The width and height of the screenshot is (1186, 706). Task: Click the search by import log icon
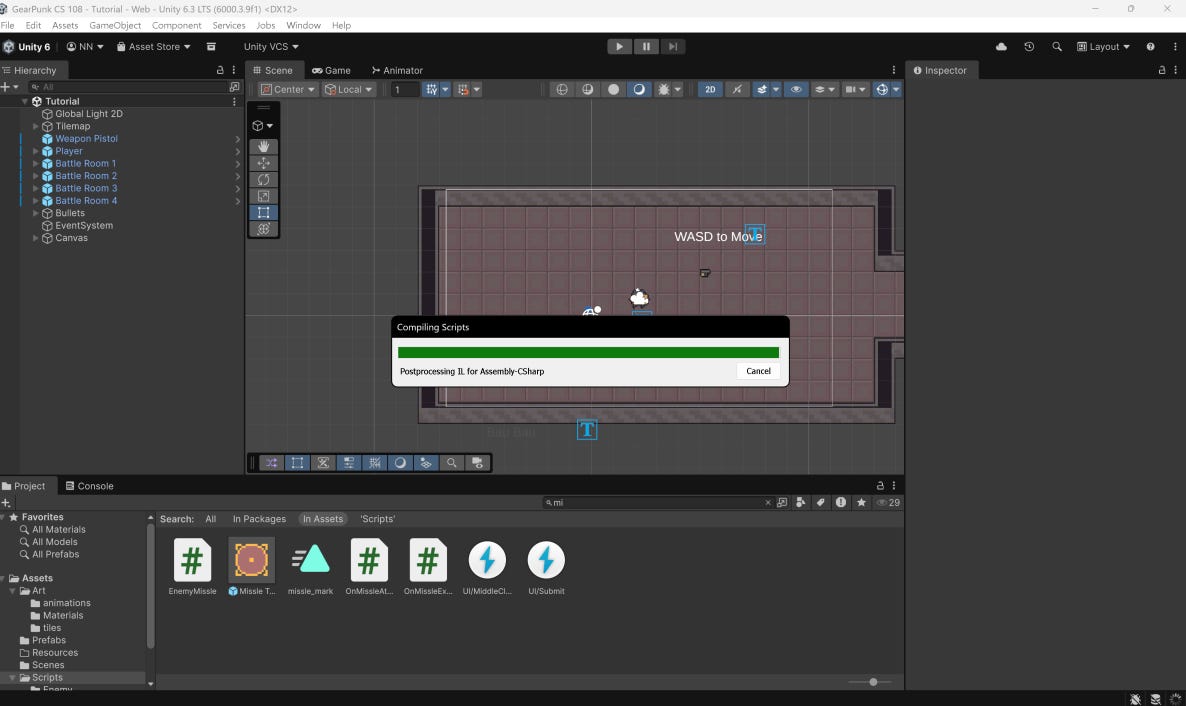pyautogui.click(x=840, y=502)
